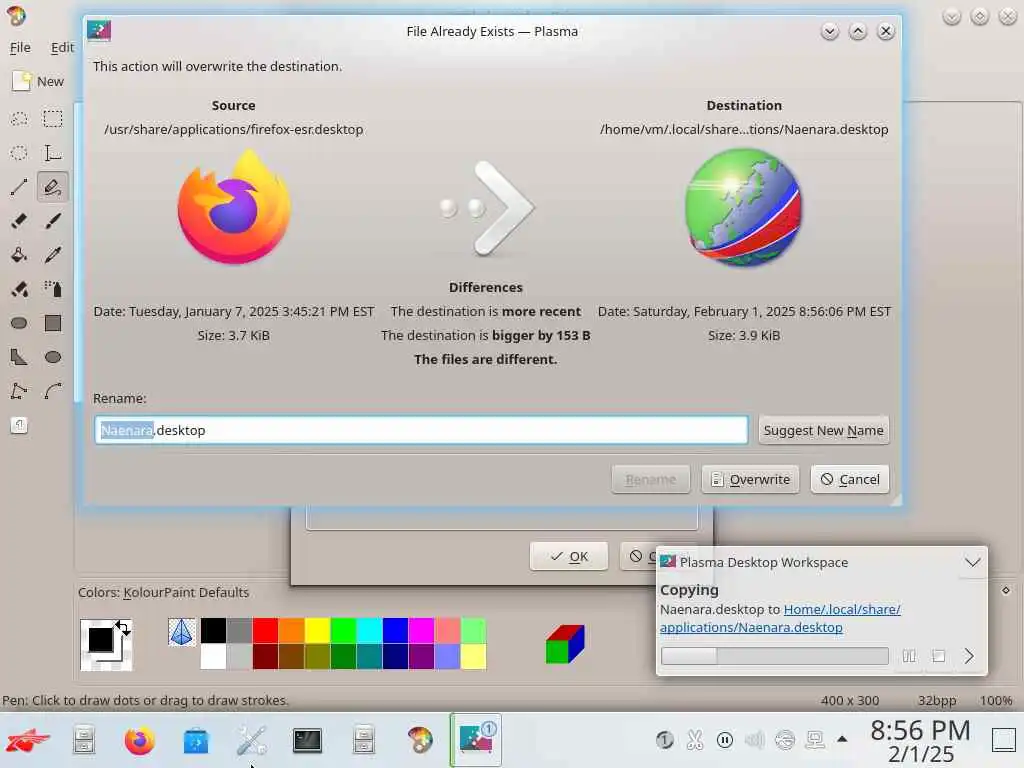The width and height of the screenshot is (1024, 768).
Task: Click the transparent color icon in palette
Action: (182, 632)
